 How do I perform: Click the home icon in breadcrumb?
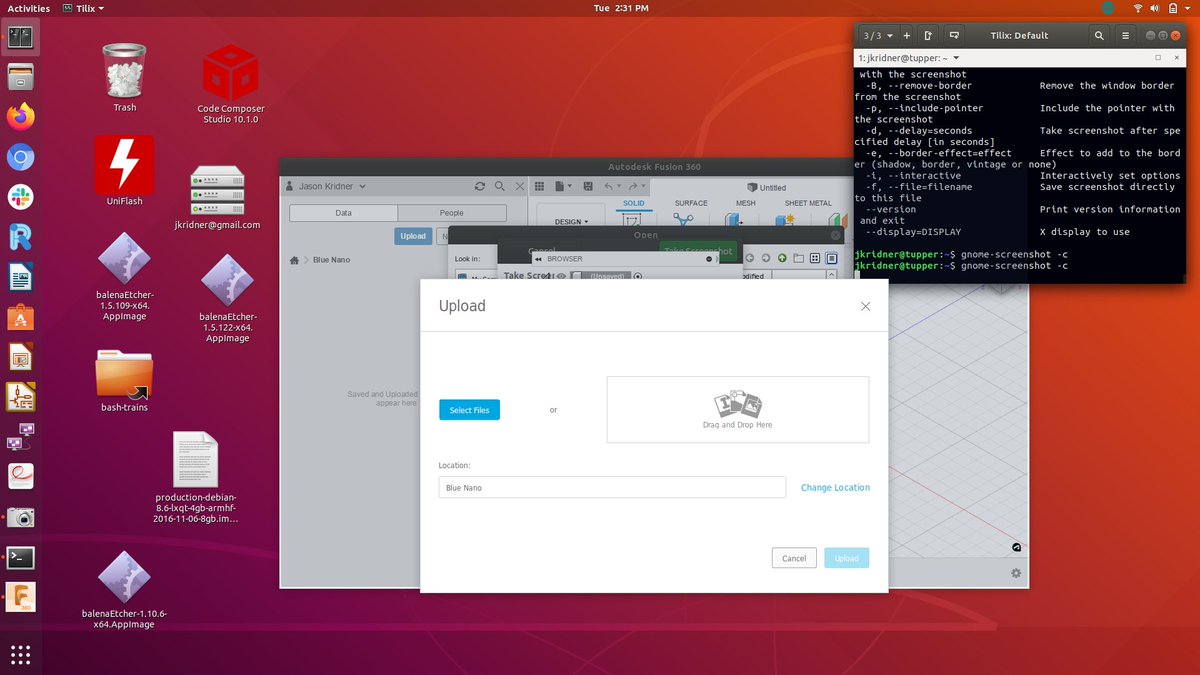[x=294, y=260]
